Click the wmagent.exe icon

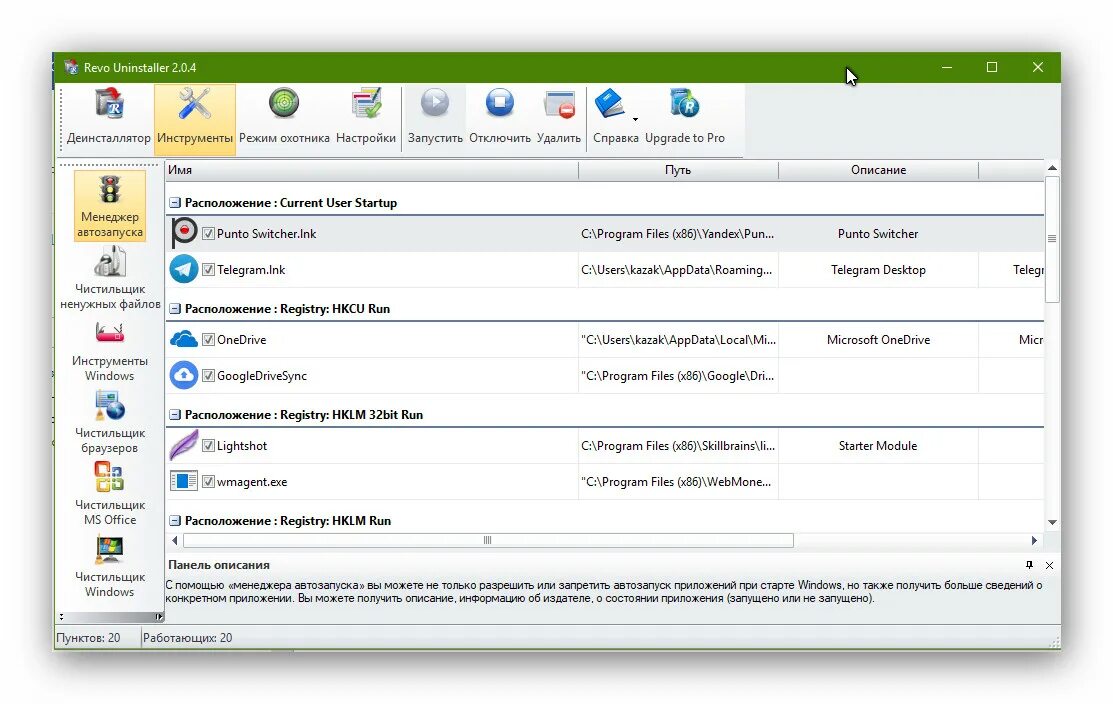click(x=184, y=481)
